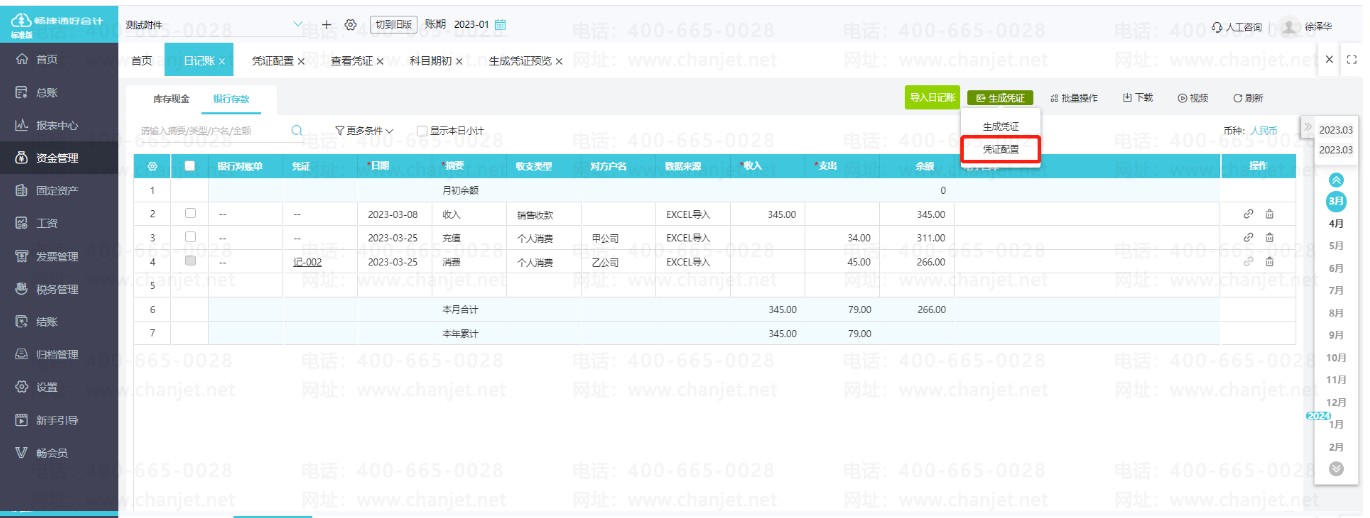Open the 批量操作 dropdown
This screenshot has width=1370, height=518.
pos(1072,98)
